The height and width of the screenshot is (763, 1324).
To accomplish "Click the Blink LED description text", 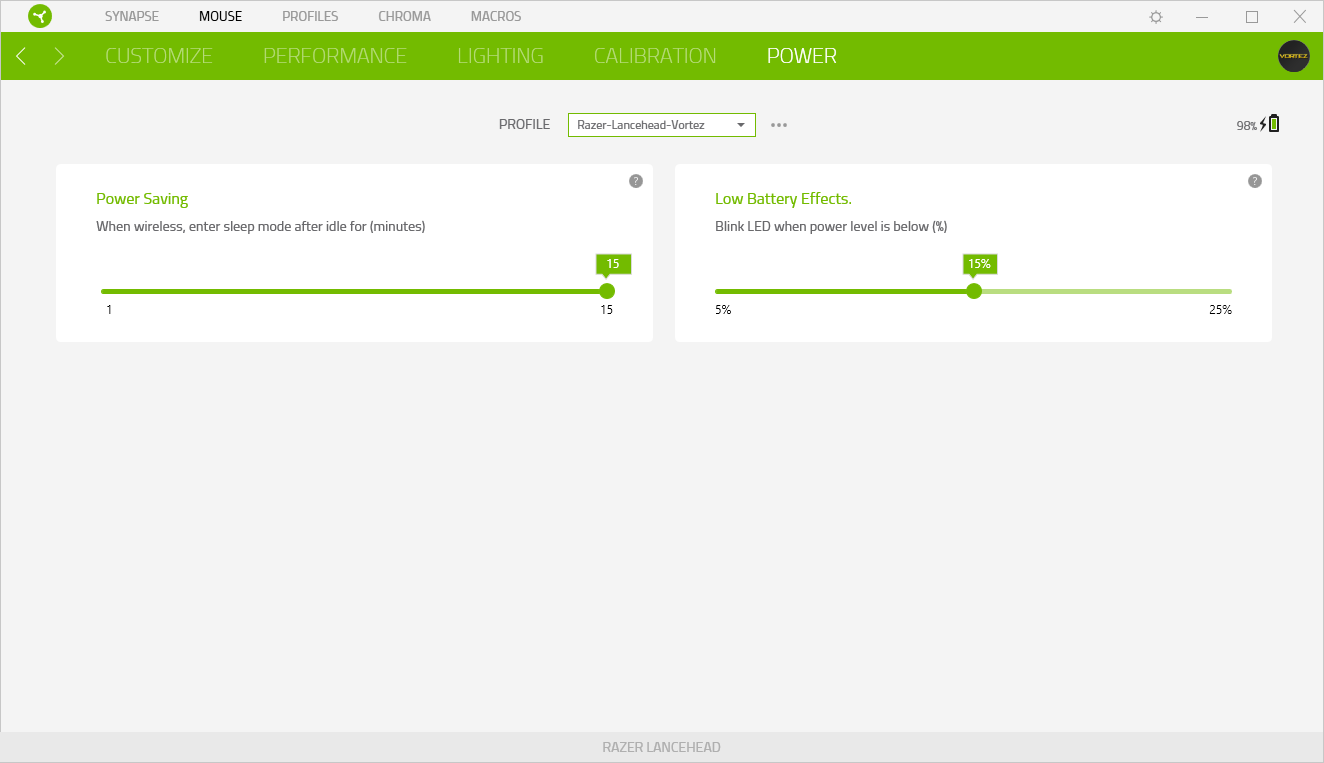I will click(831, 227).
